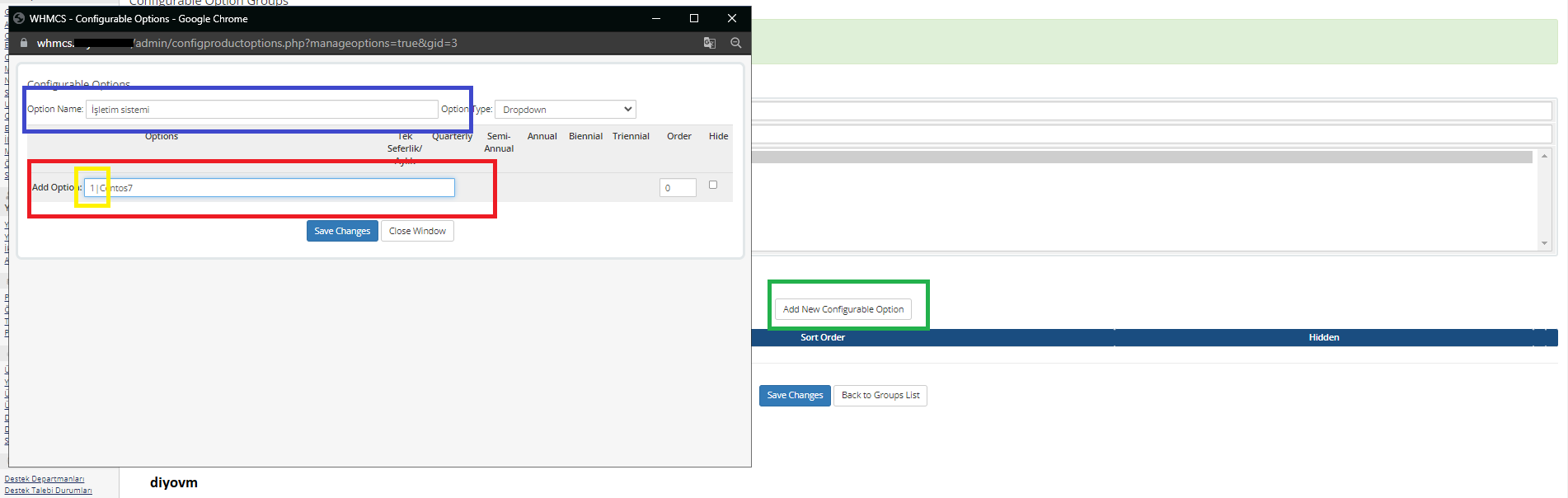
Task: Click the Option Name input field
Action: [x=262, y=110]
